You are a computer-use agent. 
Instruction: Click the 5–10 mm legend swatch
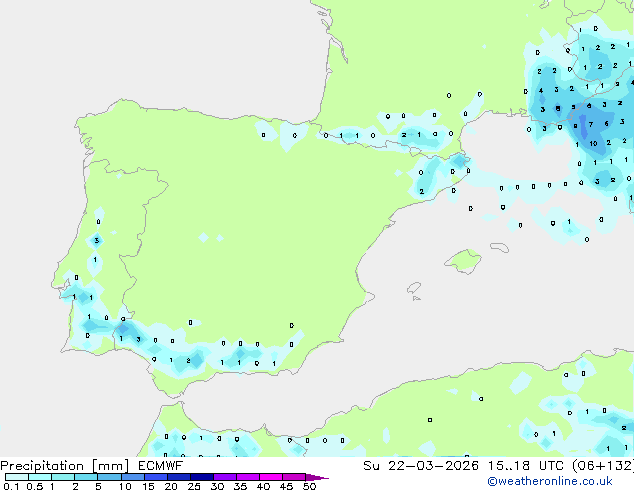coord(109,477)
